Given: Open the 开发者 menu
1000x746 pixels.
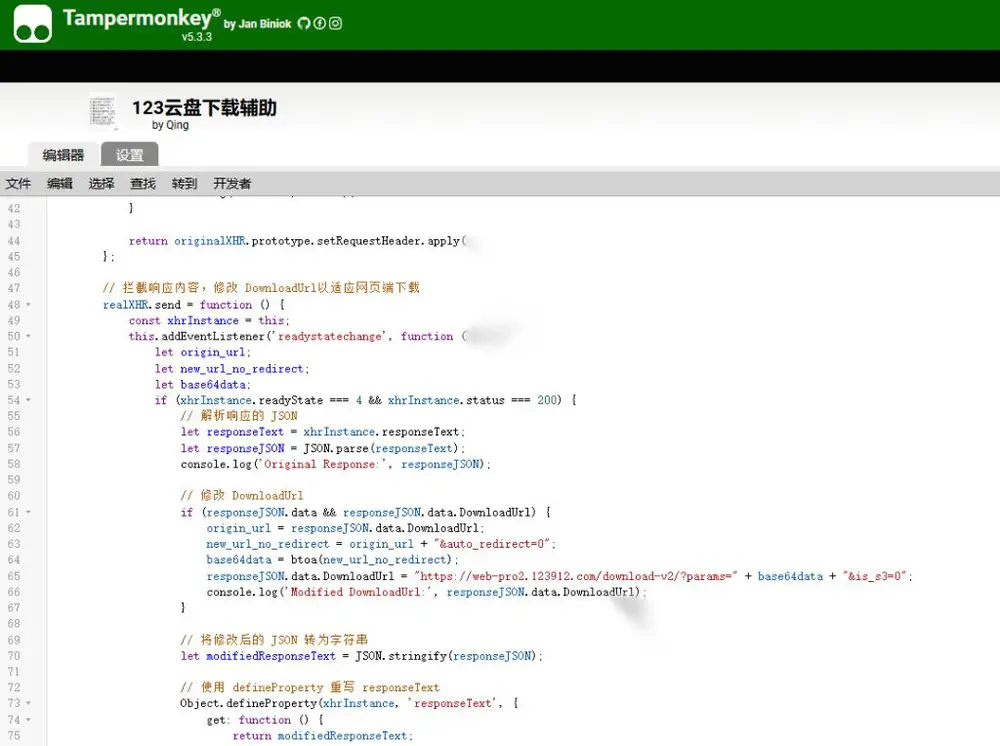Looking at the screenshot, I should [232, 184].
